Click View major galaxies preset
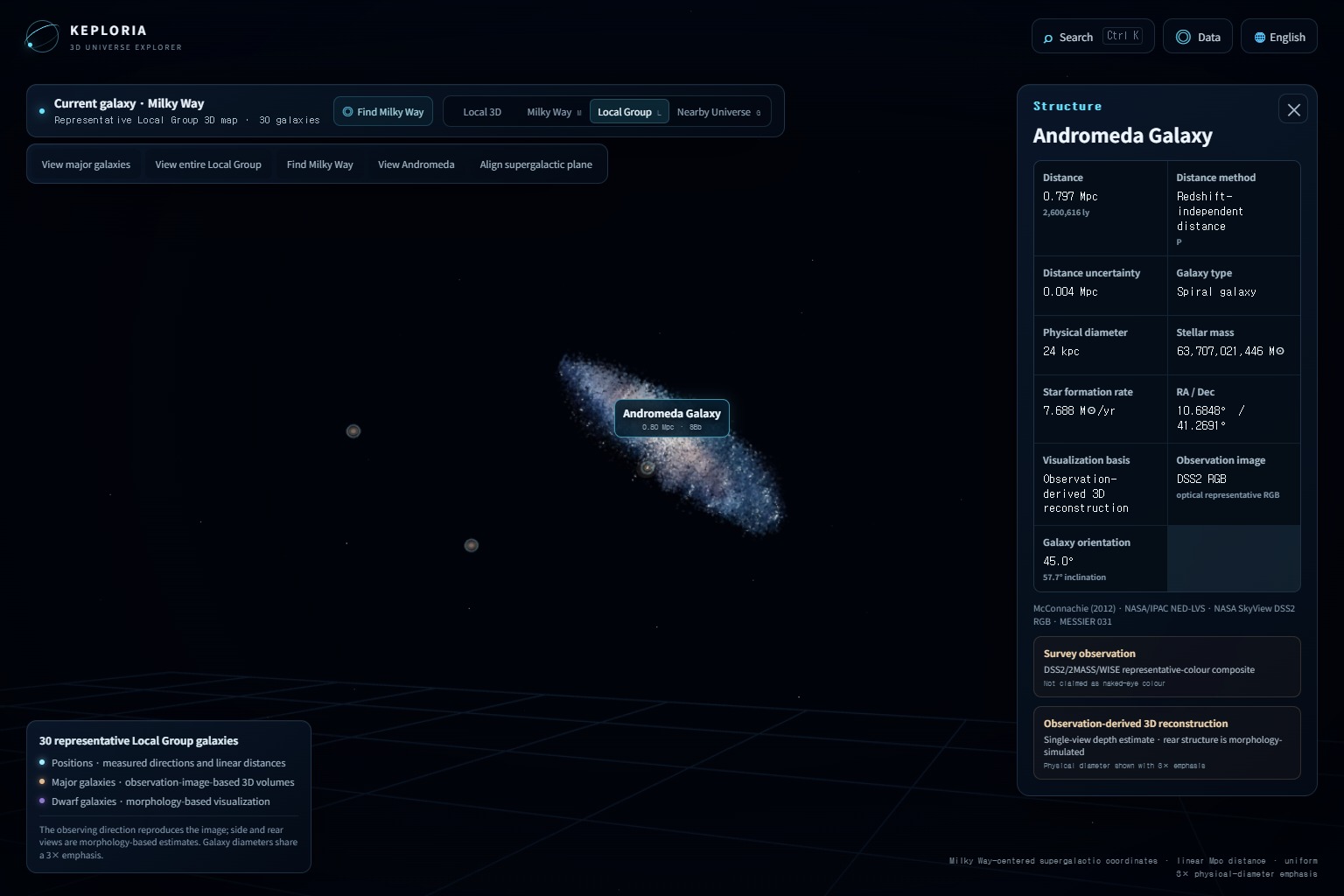Viewport: 1344px width, 896px height. tap(86, 164)
